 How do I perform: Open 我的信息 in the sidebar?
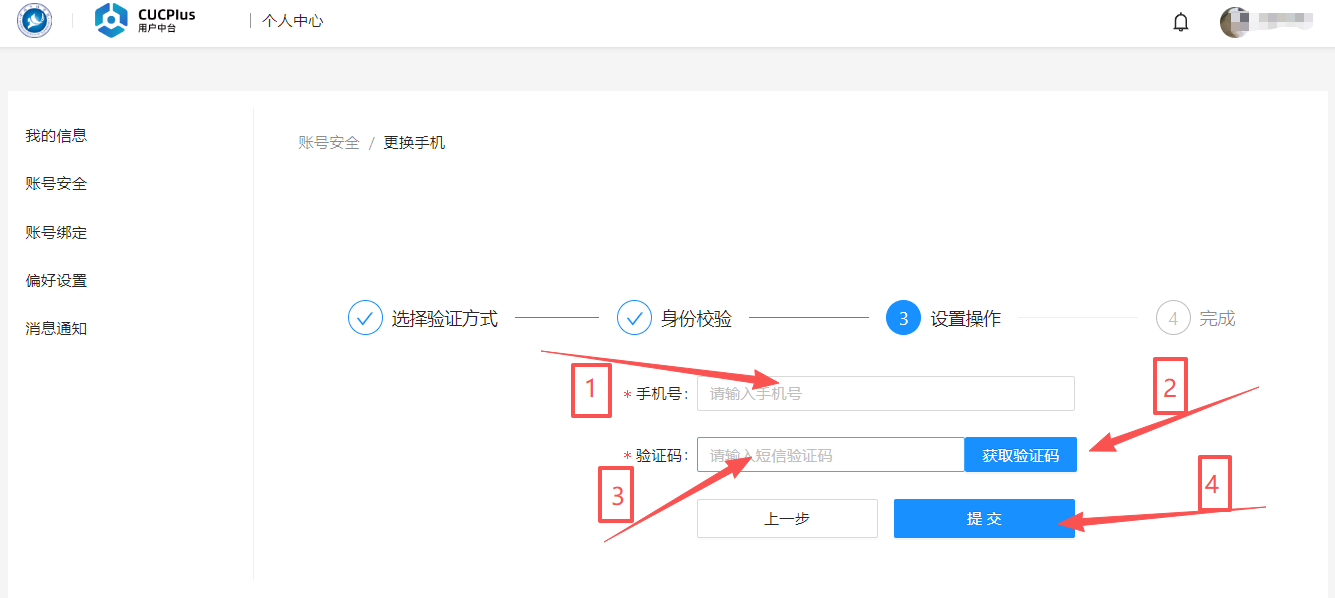click(56, 135)
